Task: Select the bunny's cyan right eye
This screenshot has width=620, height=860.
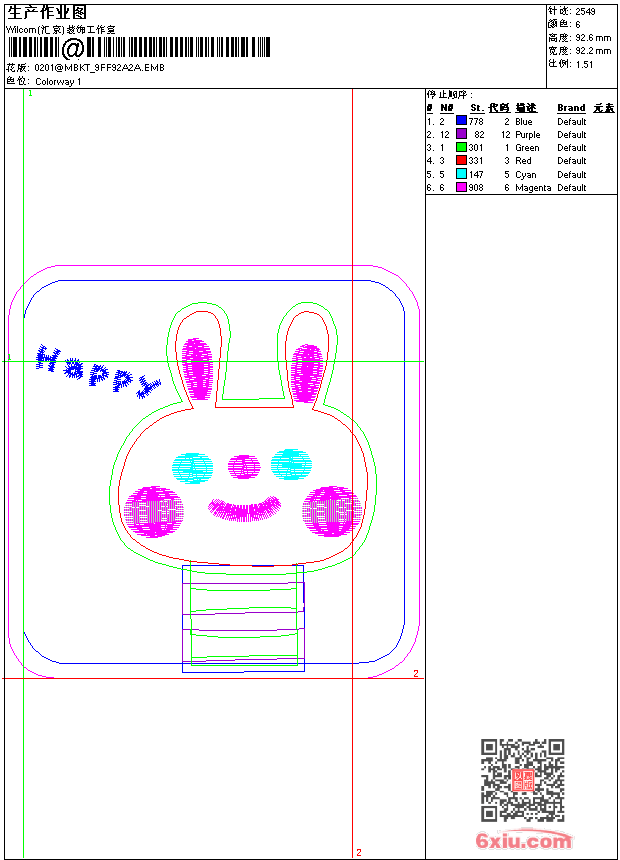Action: (x=292, y=463)
